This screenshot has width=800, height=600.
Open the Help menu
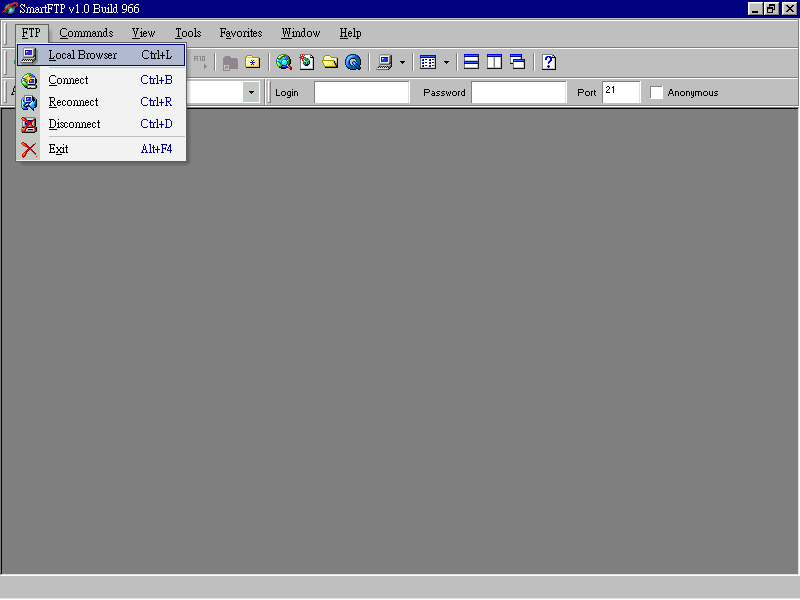pos(351,33)
